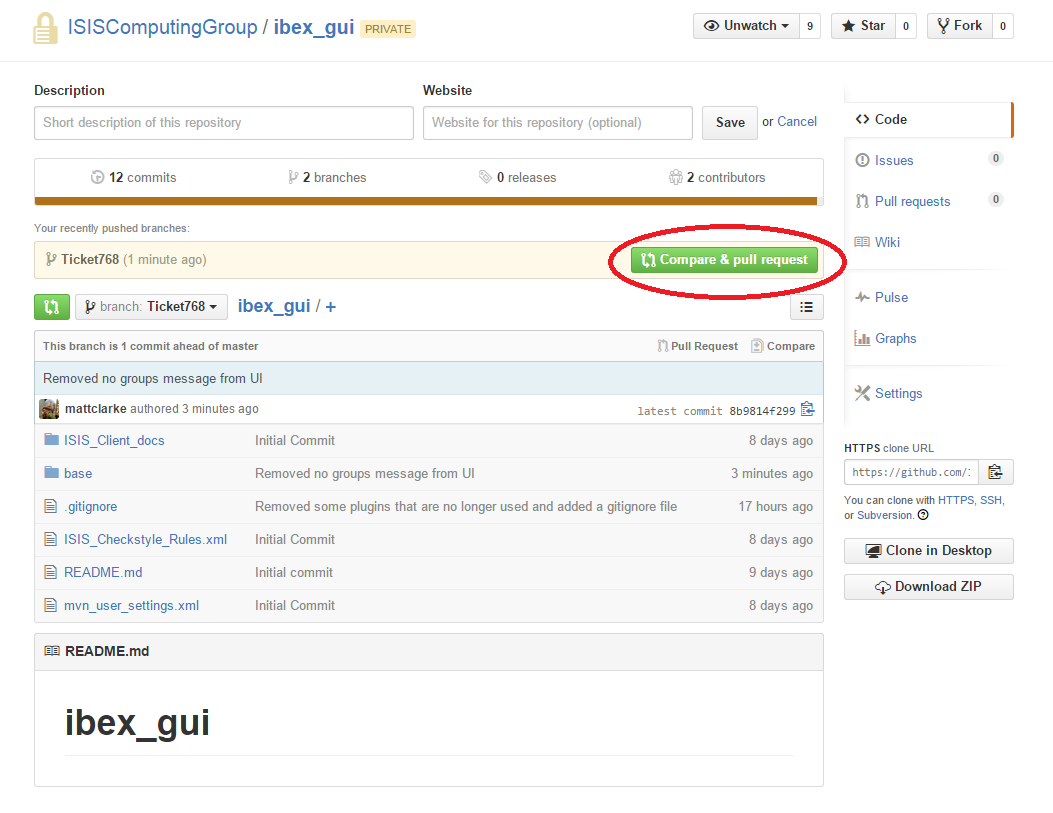Image resolution: width=1053 pixels, height=813 pixels.
Task: Click the mattclarke avatar image
Action: pos(48,409)
